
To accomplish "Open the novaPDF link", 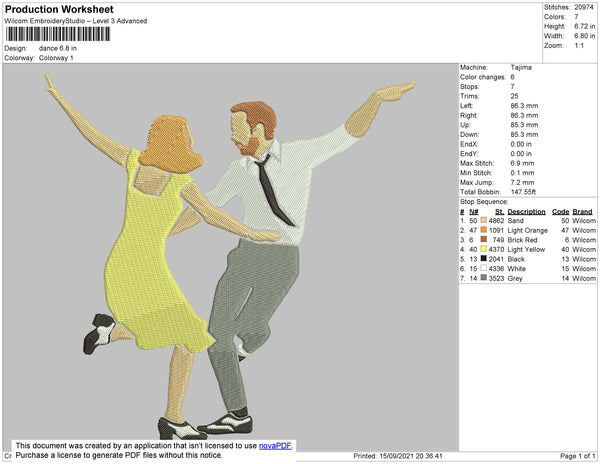I will 275,446.
